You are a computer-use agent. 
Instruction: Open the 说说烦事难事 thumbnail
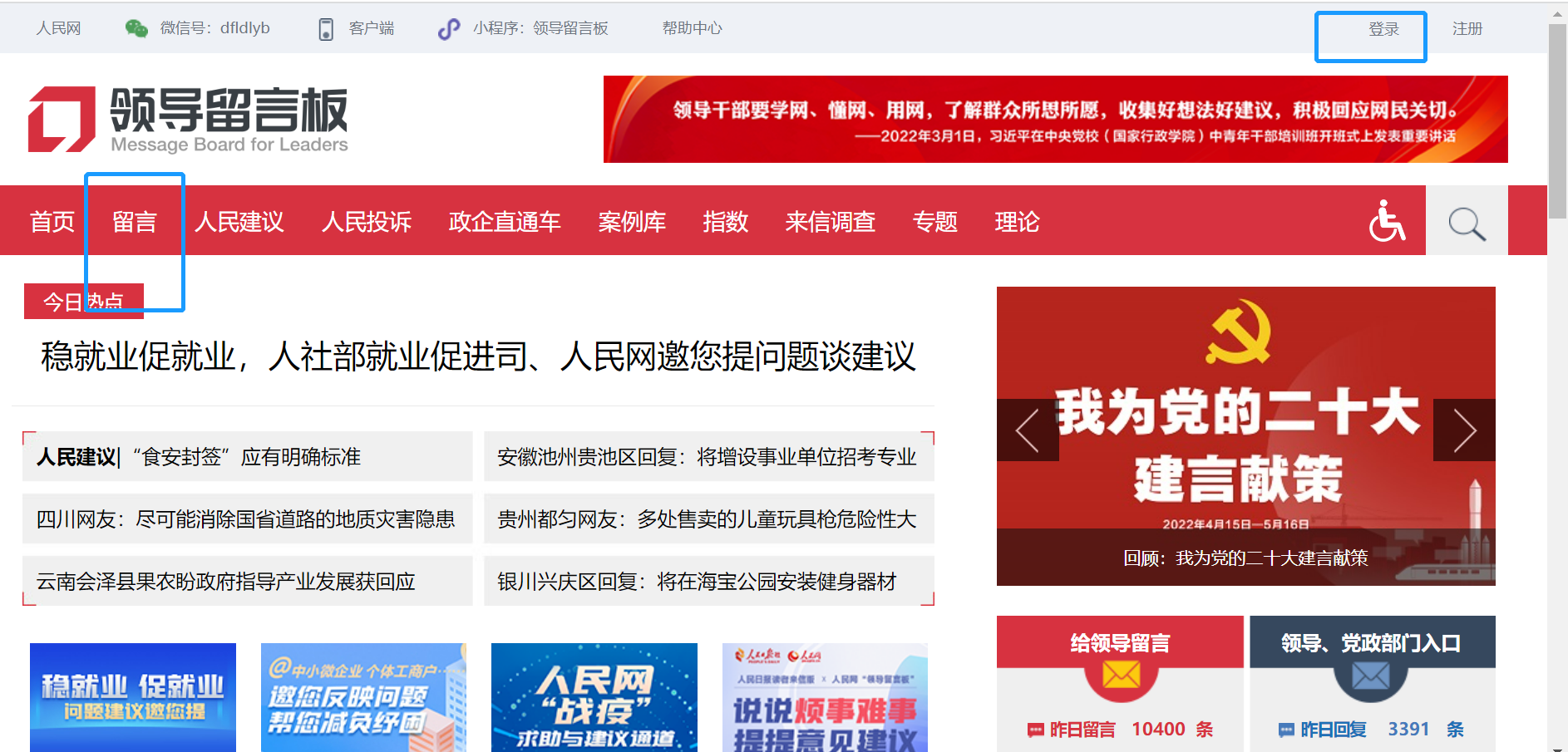[x=825, y=698]
